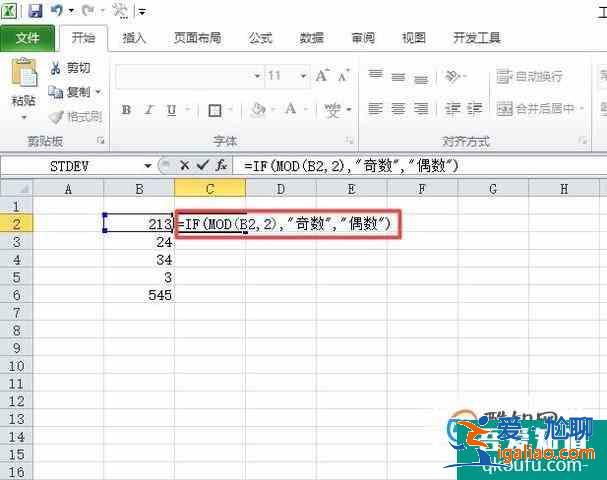The height and width of the screenshot is (480, 607).
Task: Open the 文件 (File) menu
Action: (28, 38)
